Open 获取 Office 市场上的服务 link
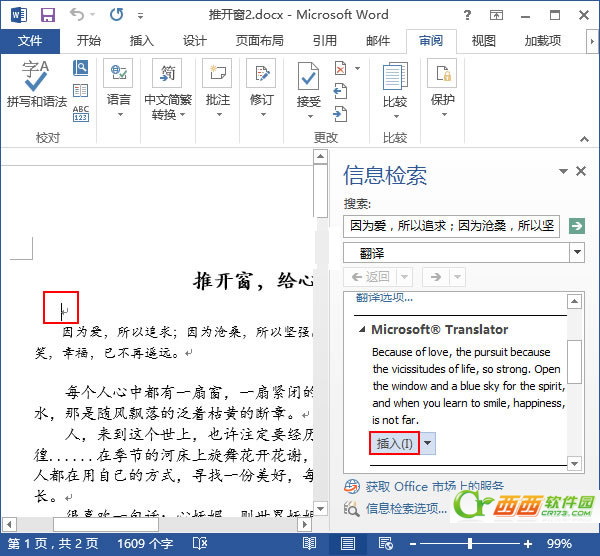Image resolution: width=600 pixels, height=556 pixels. 434,486
